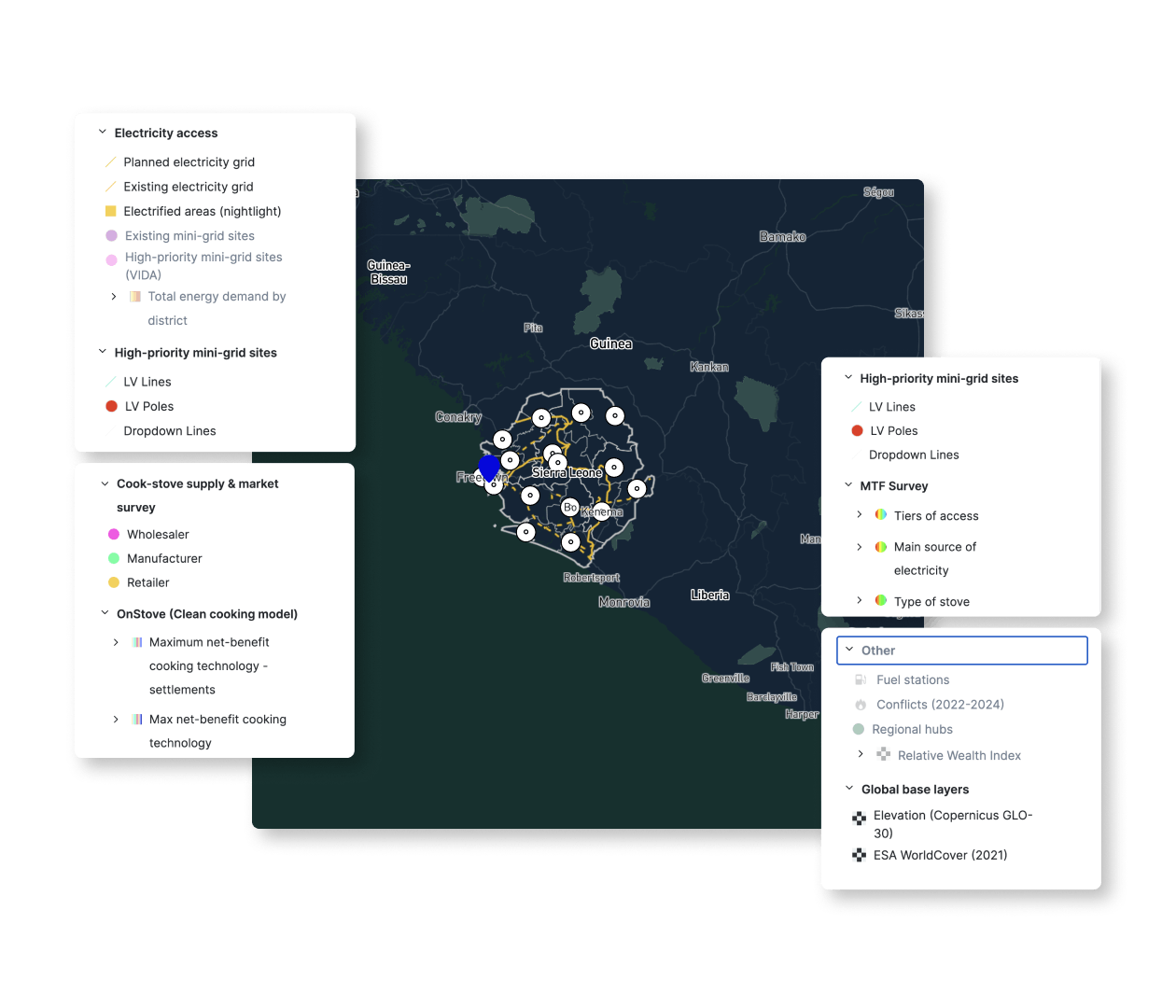Toggle the Planned electricity grid layer

[189, 162]
